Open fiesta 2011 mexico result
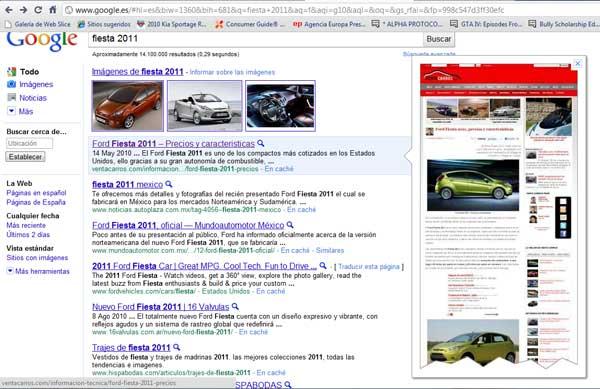Image resolution: width=600 pixels, height=389 pixels. 127,184
